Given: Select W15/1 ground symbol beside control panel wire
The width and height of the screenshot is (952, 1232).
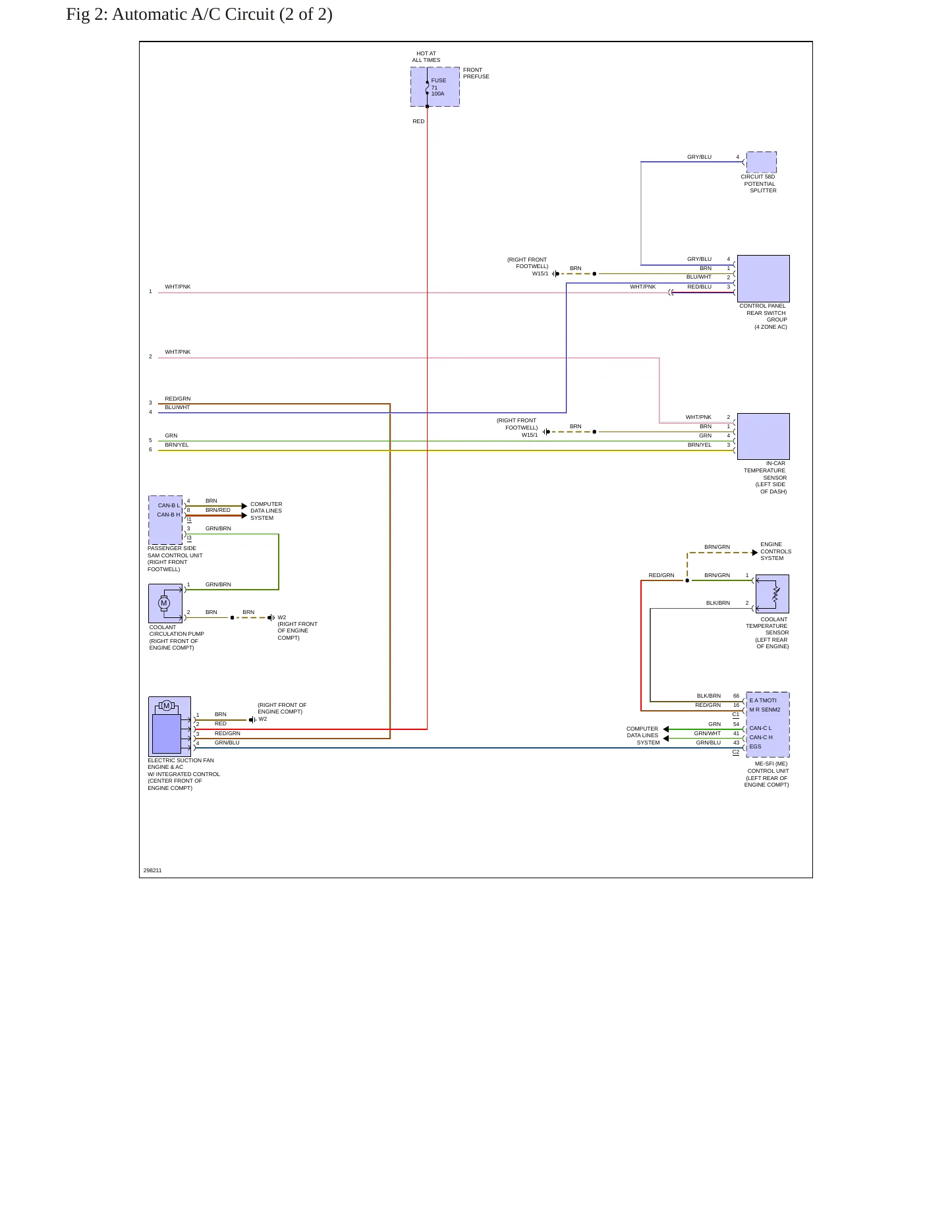Looking at the screenshot, I should pyautogui.click(x=556, y=274).
